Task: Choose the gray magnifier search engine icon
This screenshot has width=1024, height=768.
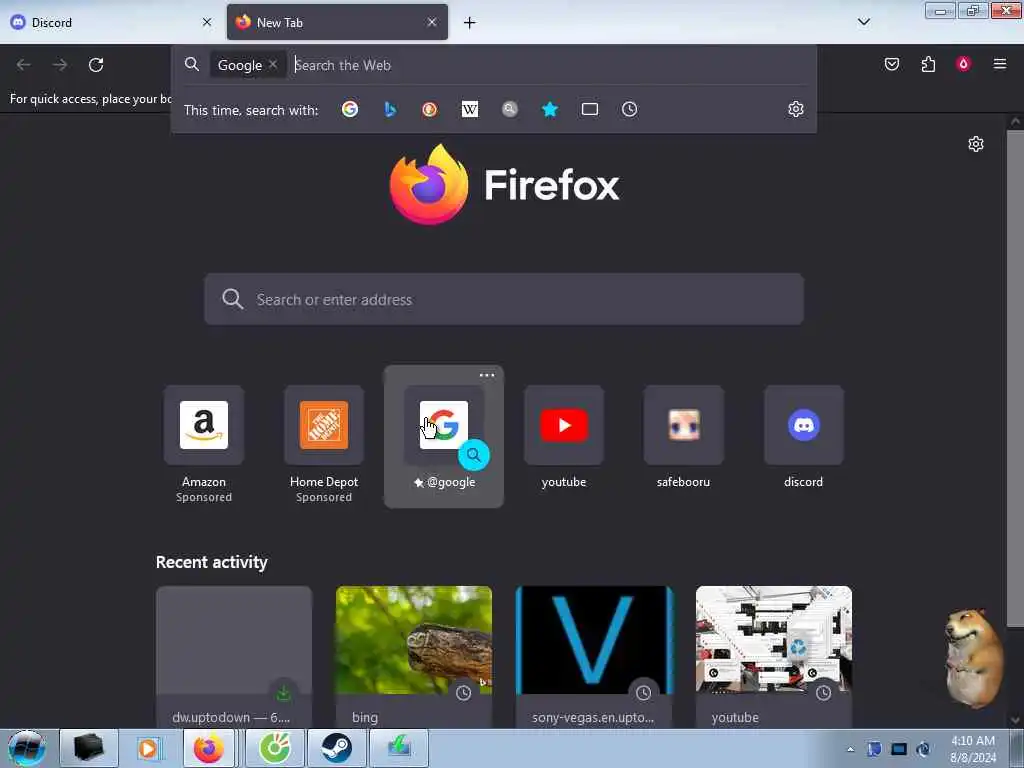Action: tap(510, 109)
